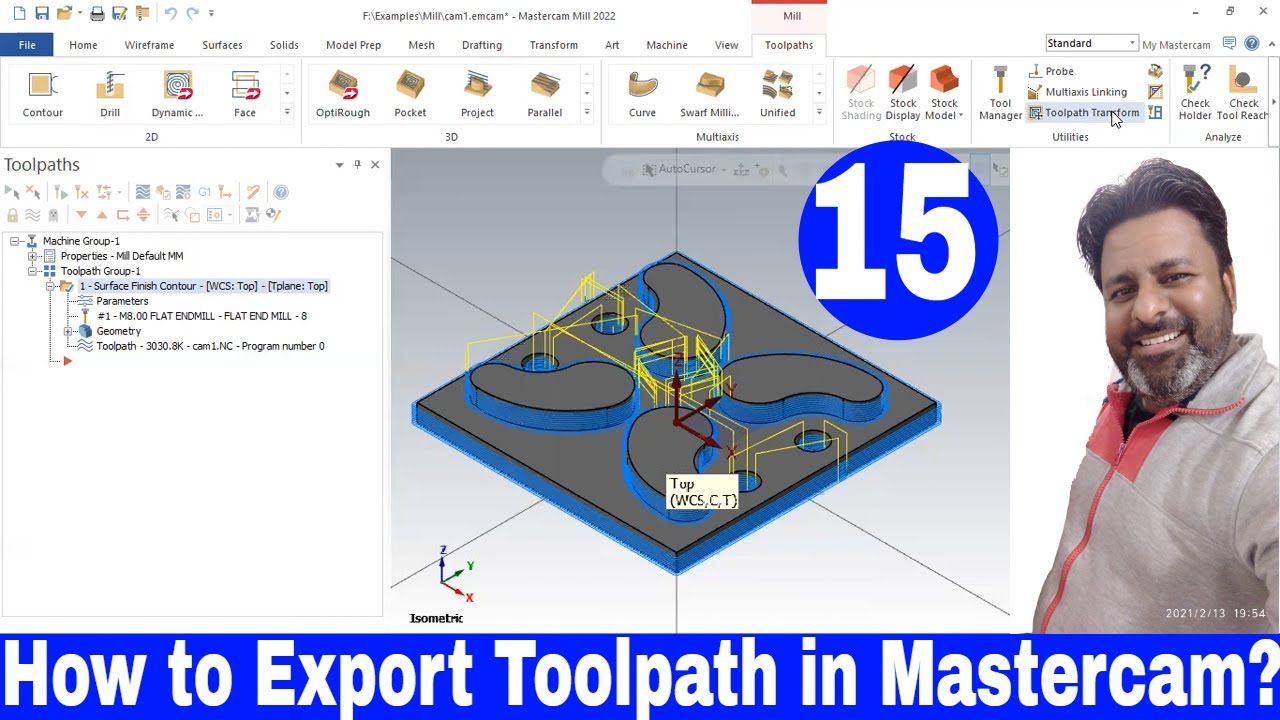Open the Solids tab
This screenshot has height=720, width=1280.
point(284,45)
